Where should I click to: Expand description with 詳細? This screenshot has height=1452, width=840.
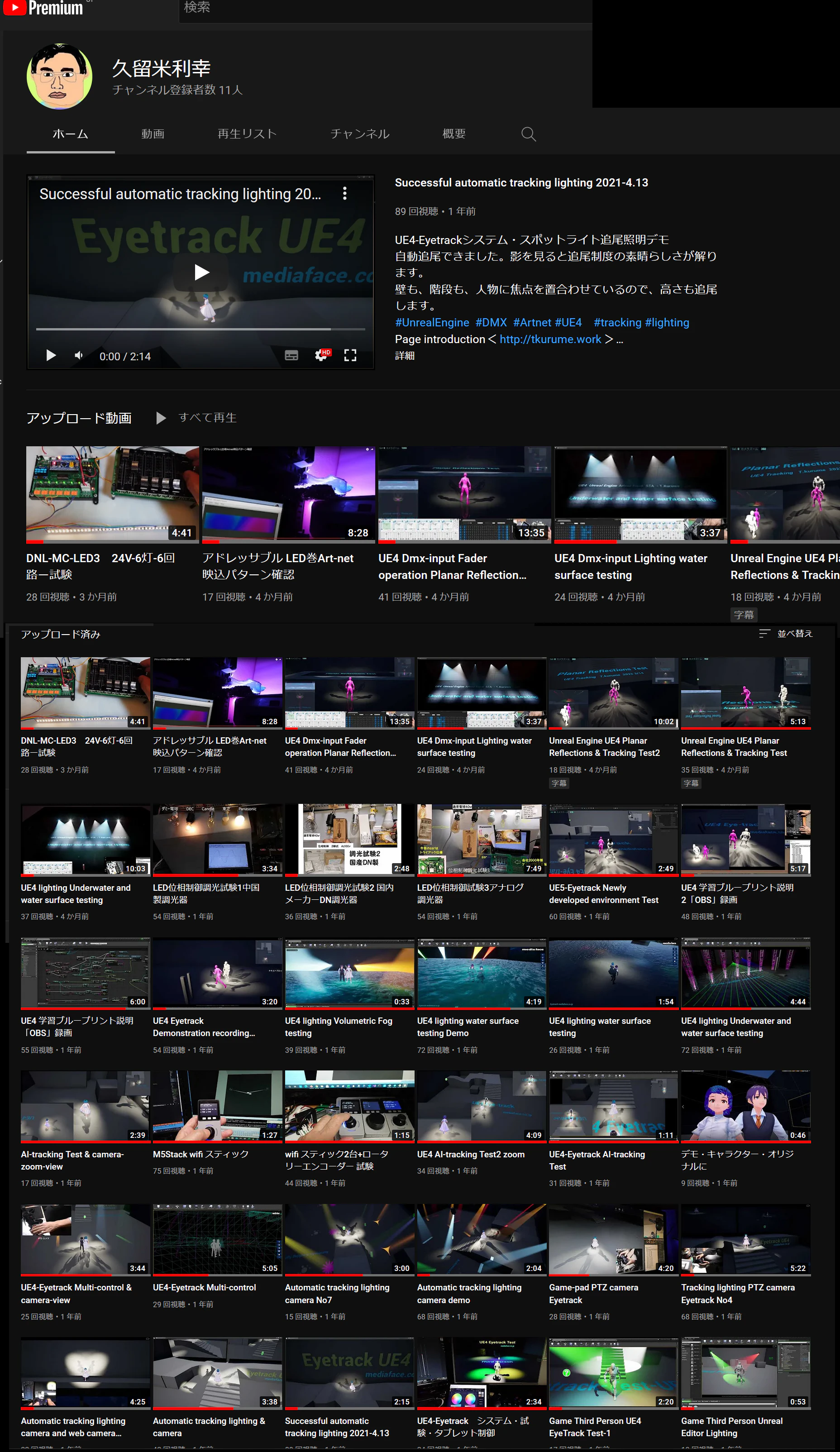[x=405, y=355]
